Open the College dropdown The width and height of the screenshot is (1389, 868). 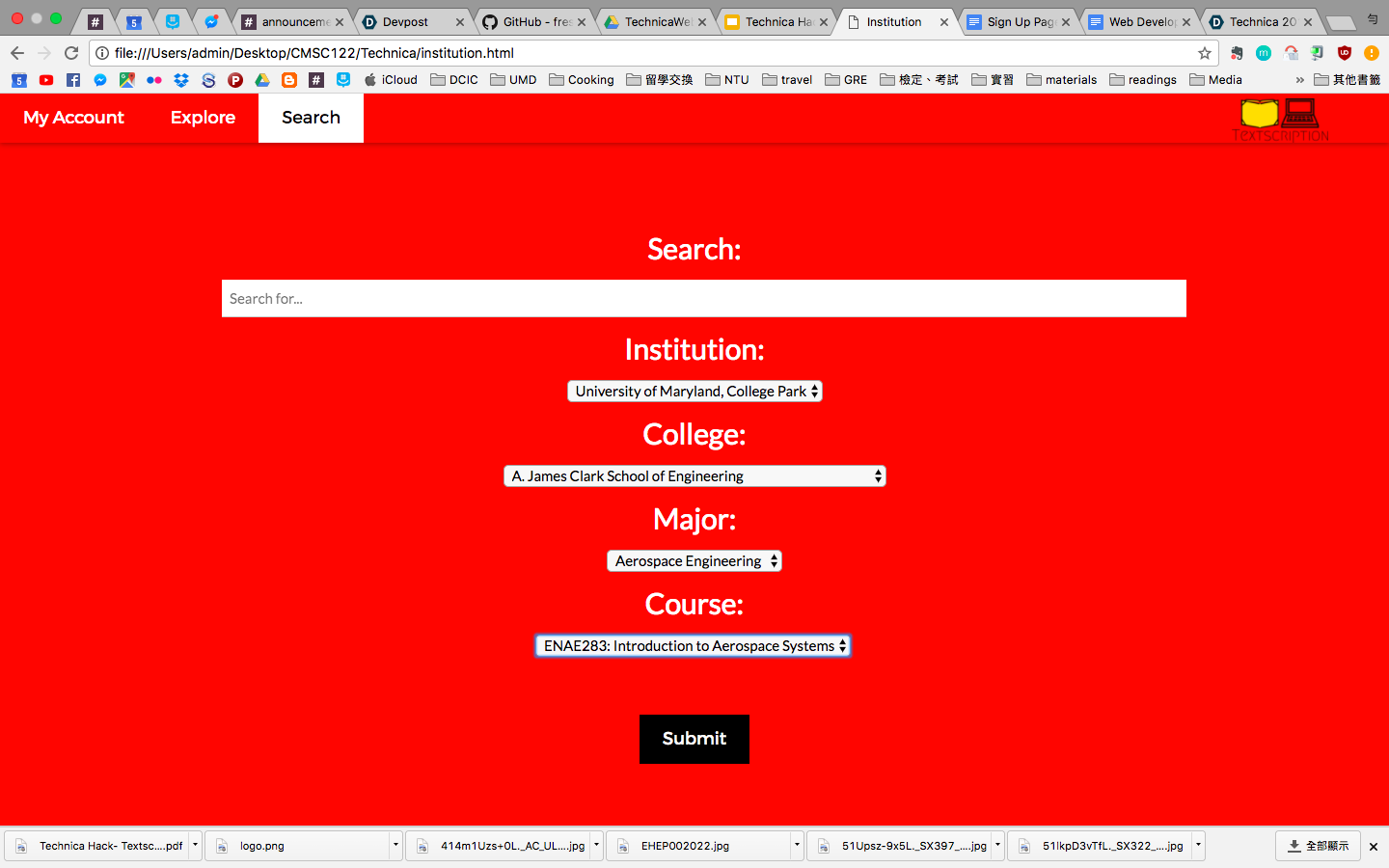pyautogui.click(x=694, y=475)
